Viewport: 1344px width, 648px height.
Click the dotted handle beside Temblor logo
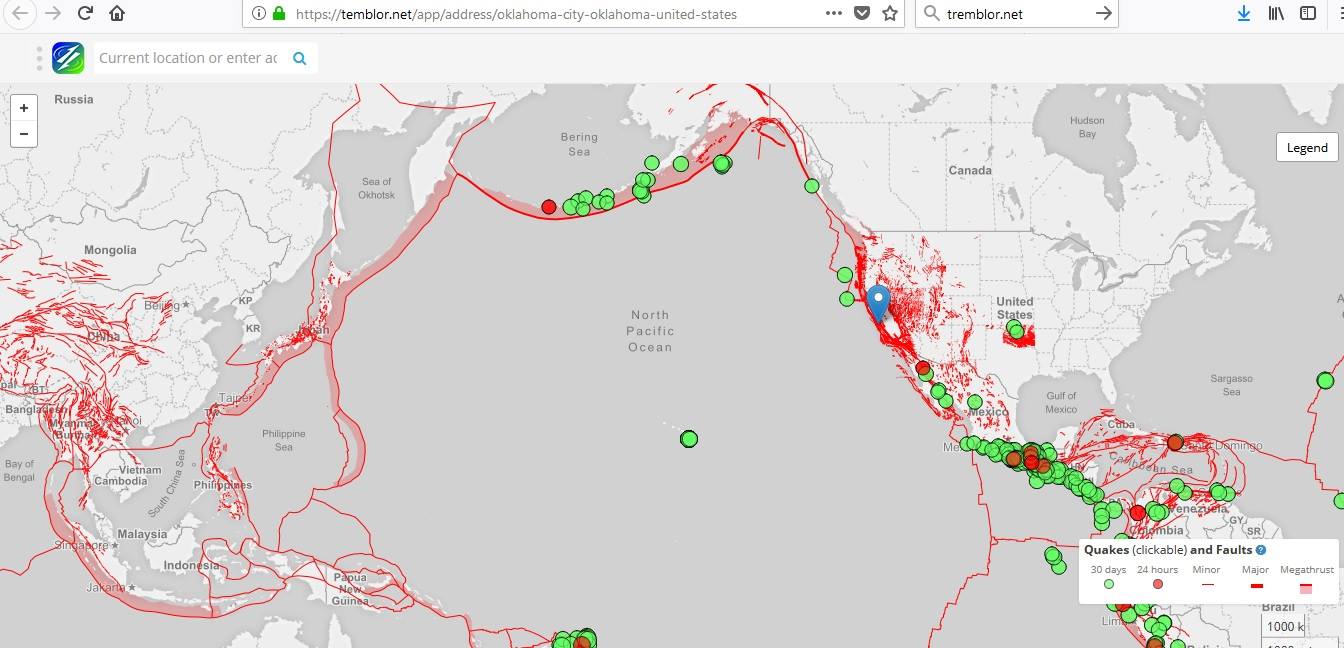coord(40,58)
